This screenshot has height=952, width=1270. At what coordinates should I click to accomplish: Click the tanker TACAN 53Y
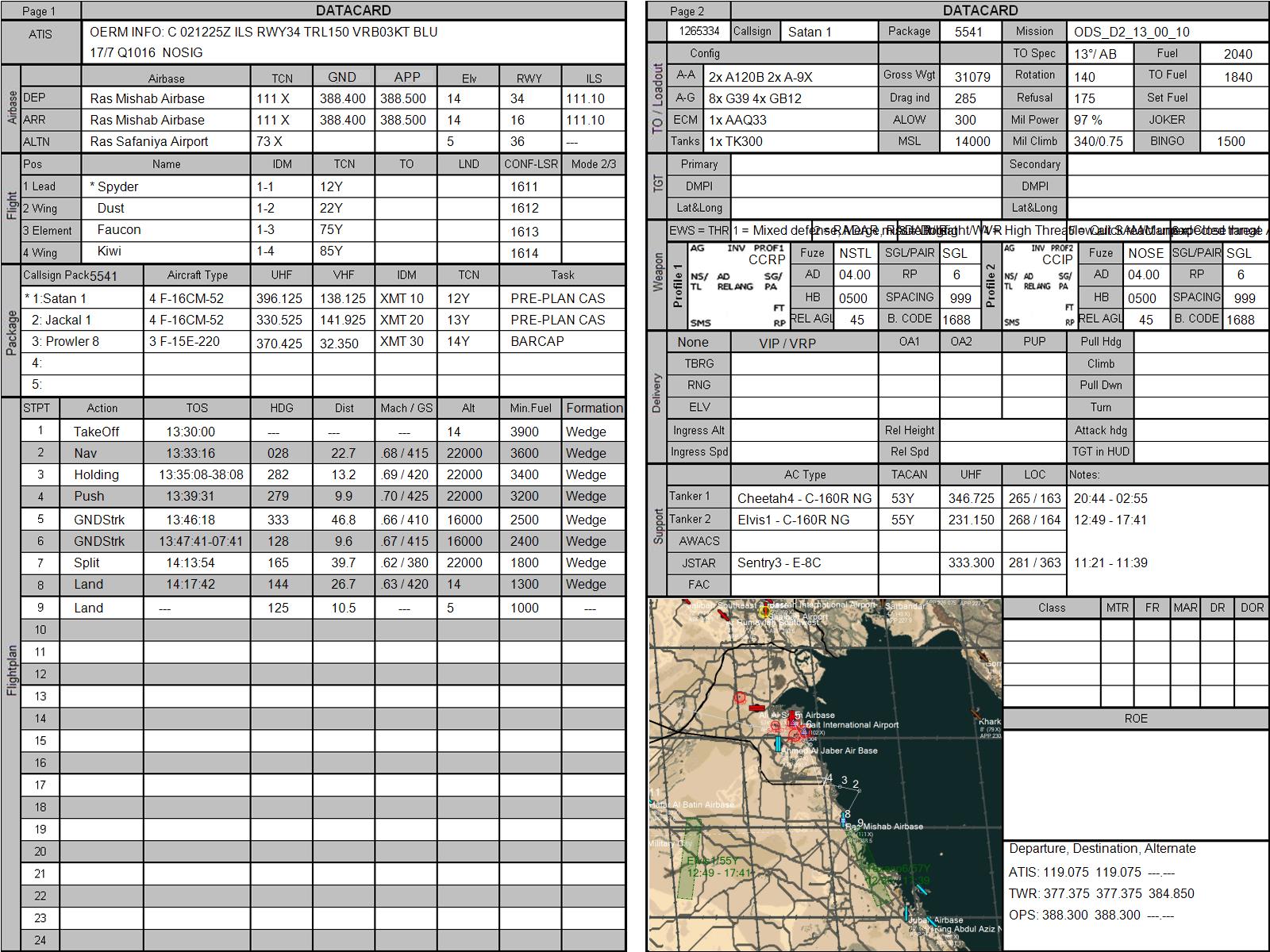902,498
